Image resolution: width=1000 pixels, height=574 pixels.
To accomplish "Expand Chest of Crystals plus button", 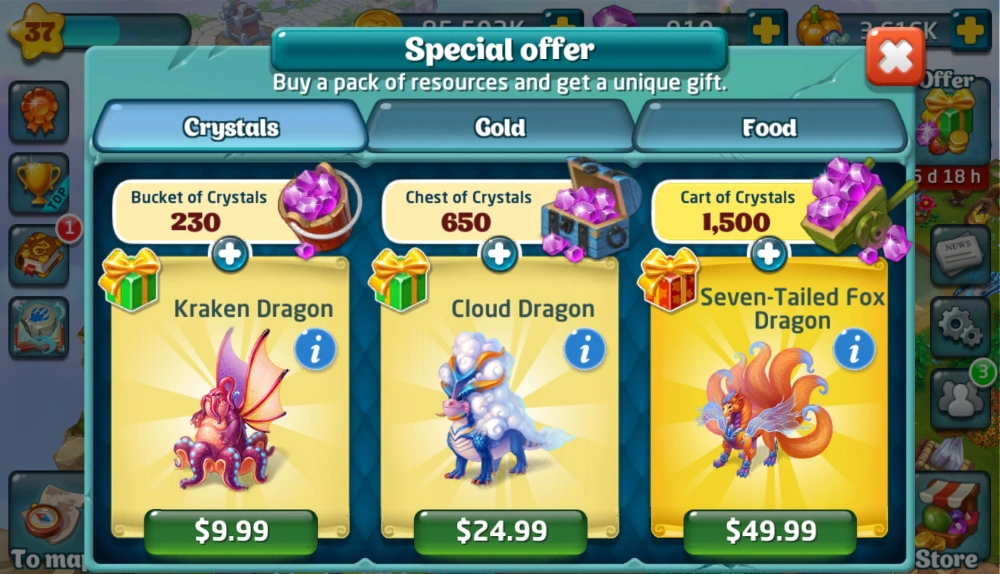I will (499, 254).
